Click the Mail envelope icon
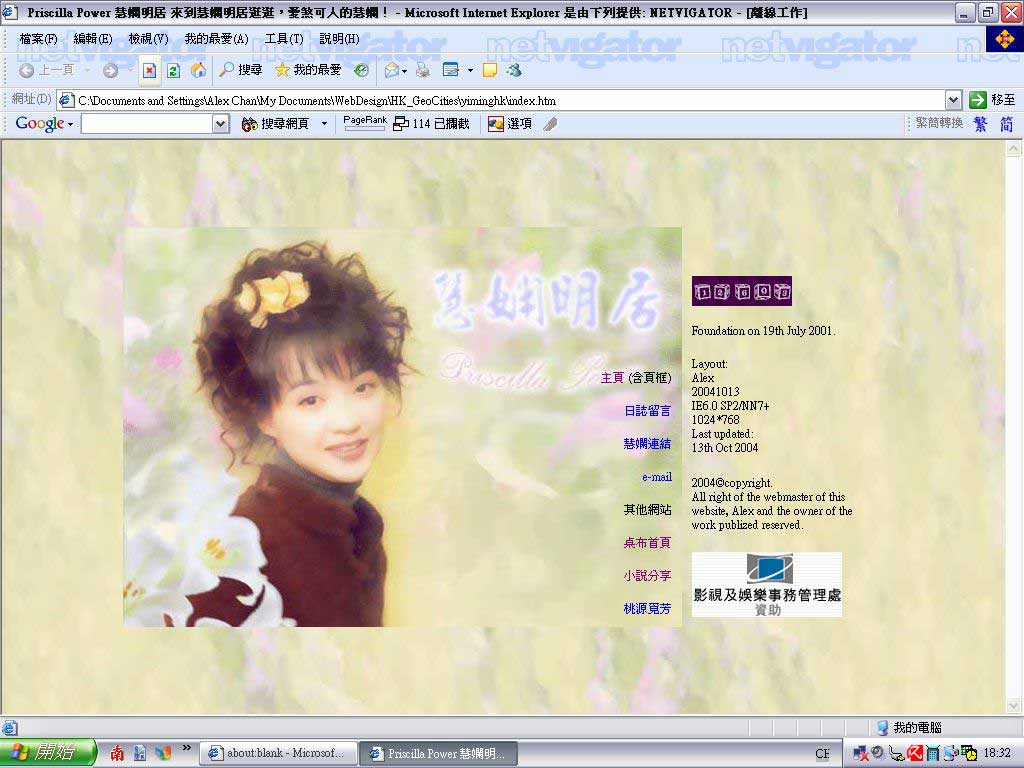This screenshot has height=768, width=1024. pyautogui.click(x=391, y=70)
